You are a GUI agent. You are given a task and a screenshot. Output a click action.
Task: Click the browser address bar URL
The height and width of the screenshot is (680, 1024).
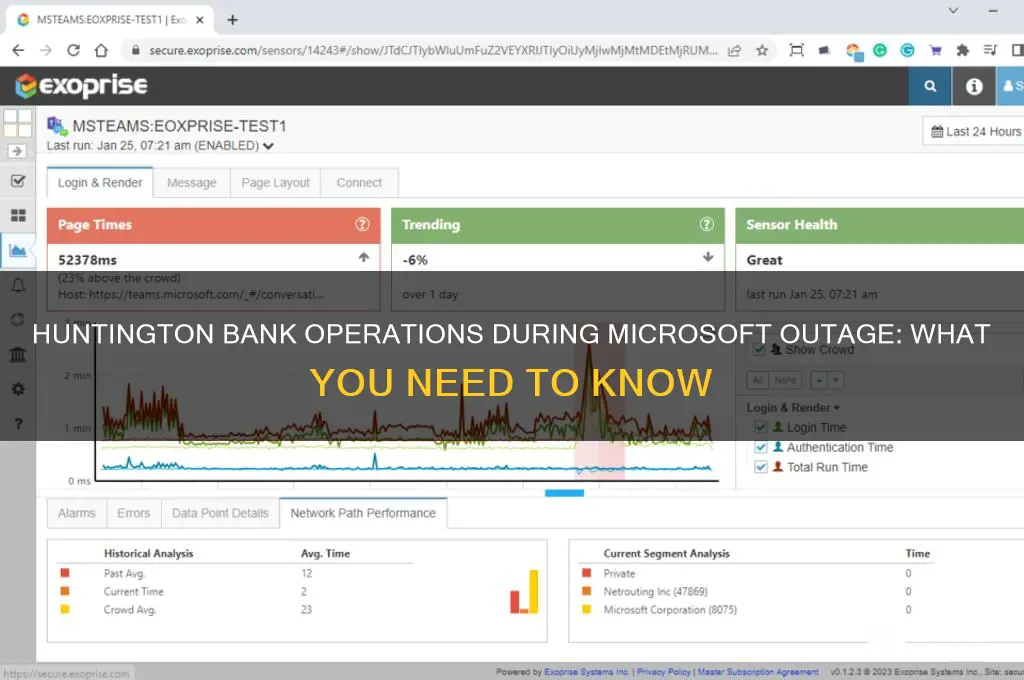[433, 50]
